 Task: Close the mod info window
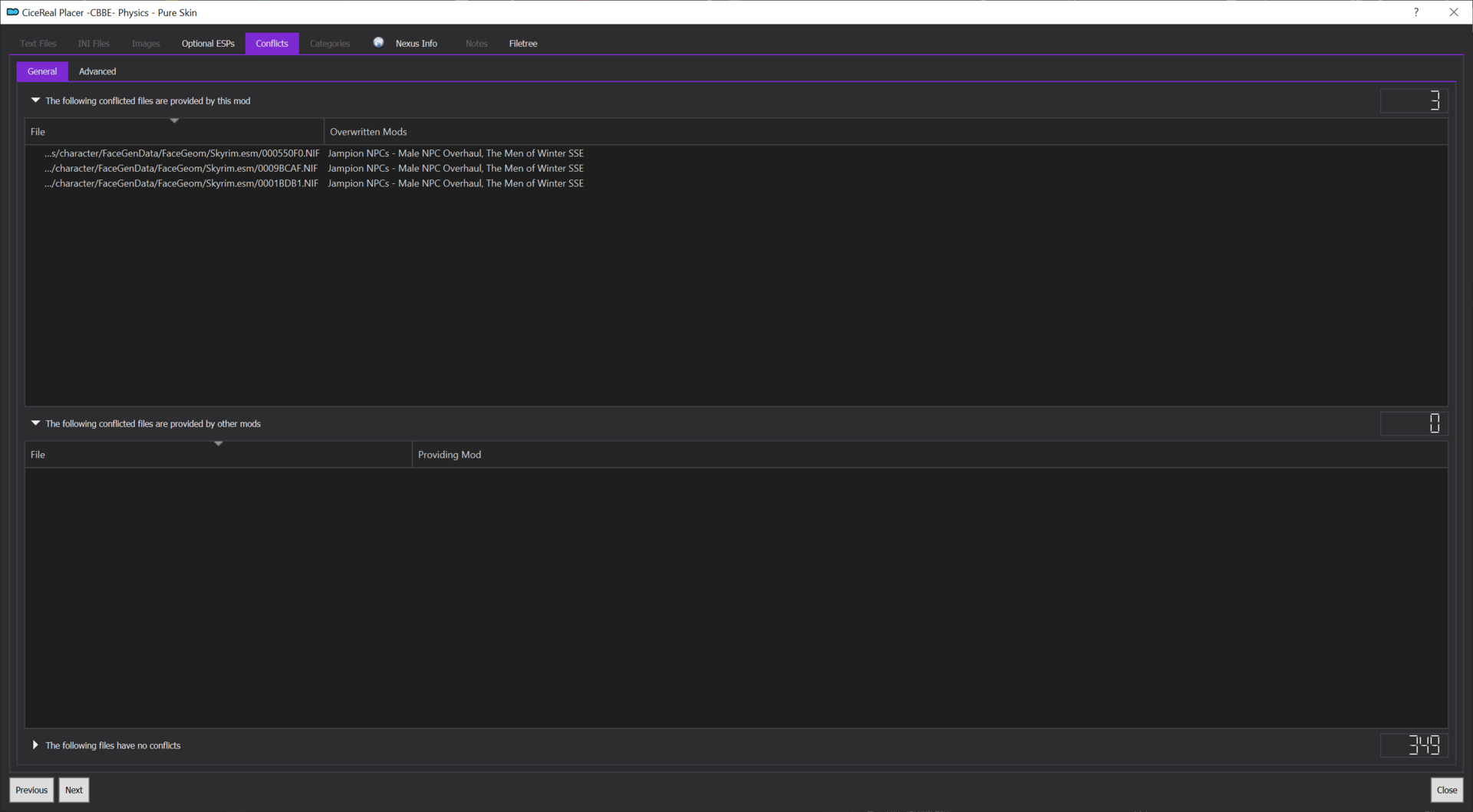click(1454, 12)
